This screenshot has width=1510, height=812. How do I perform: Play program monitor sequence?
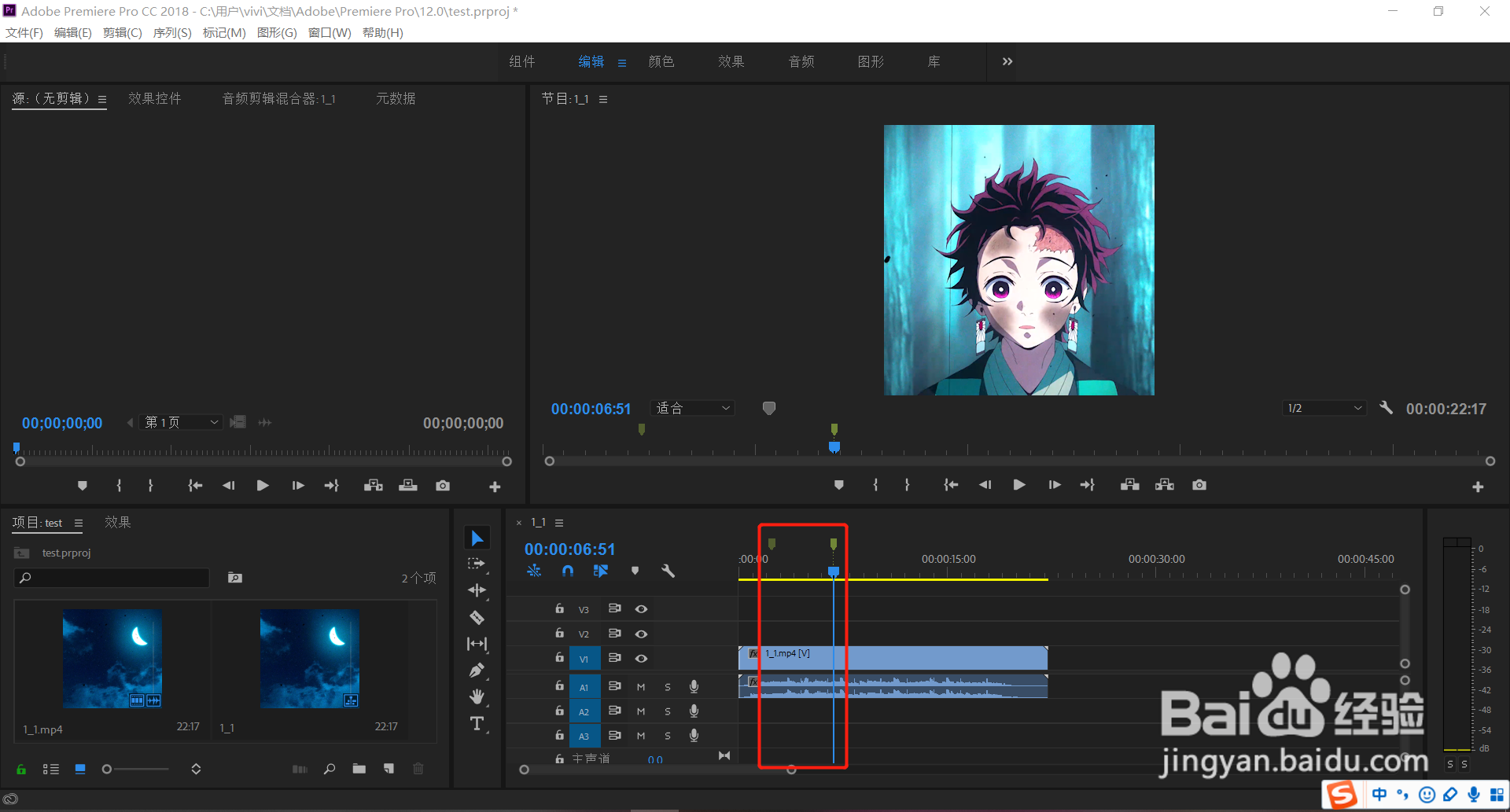tap(1019, 485)
